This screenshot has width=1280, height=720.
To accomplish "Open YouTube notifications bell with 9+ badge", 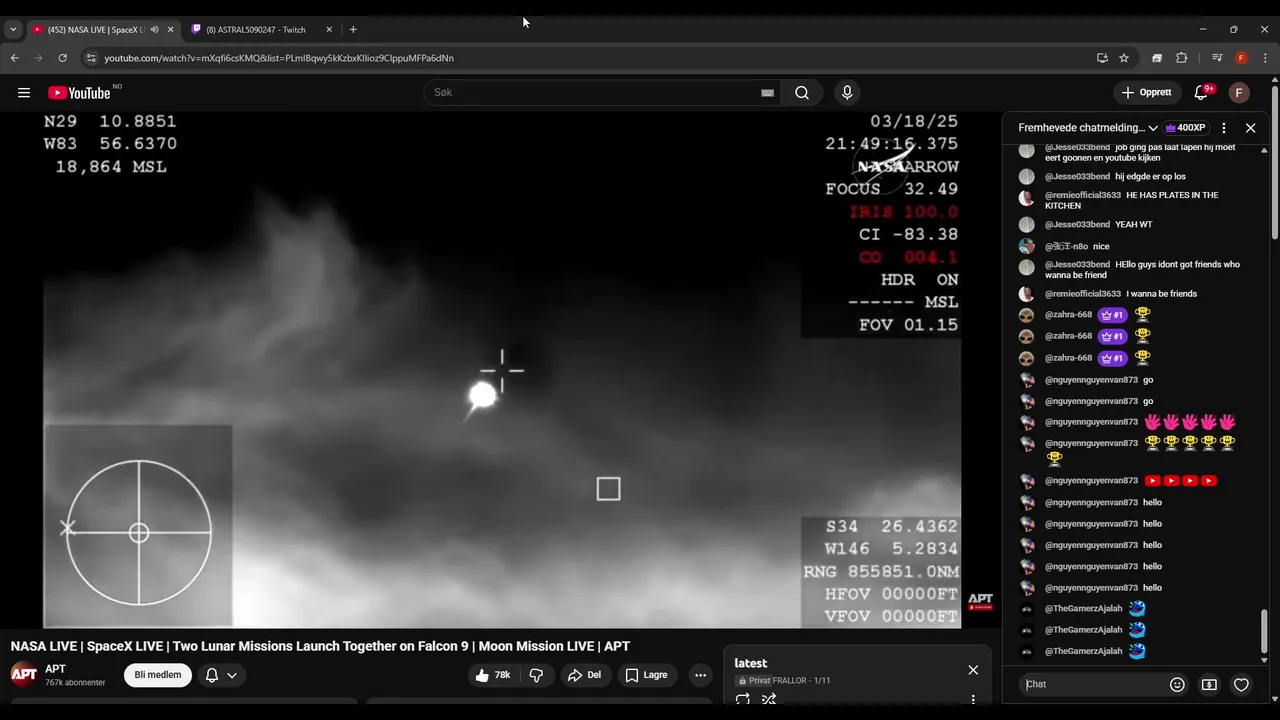I will click(1201, 93).
